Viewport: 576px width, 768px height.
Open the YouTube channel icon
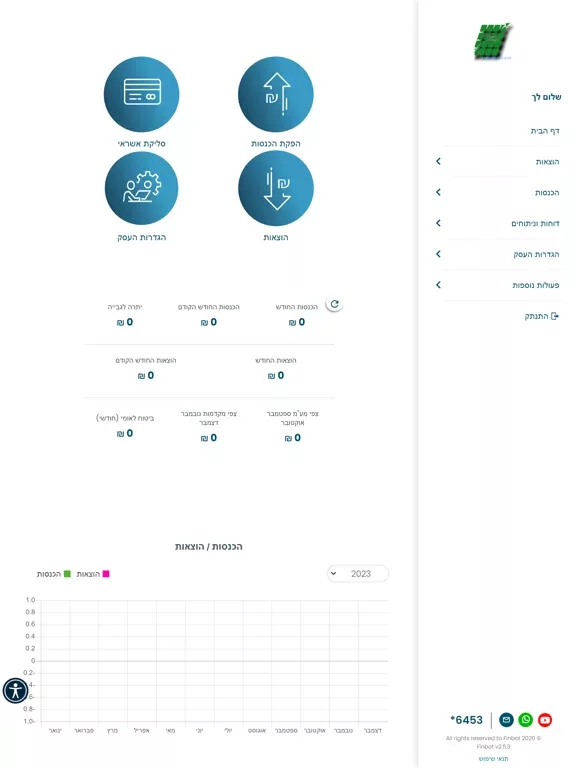[545, 720]
